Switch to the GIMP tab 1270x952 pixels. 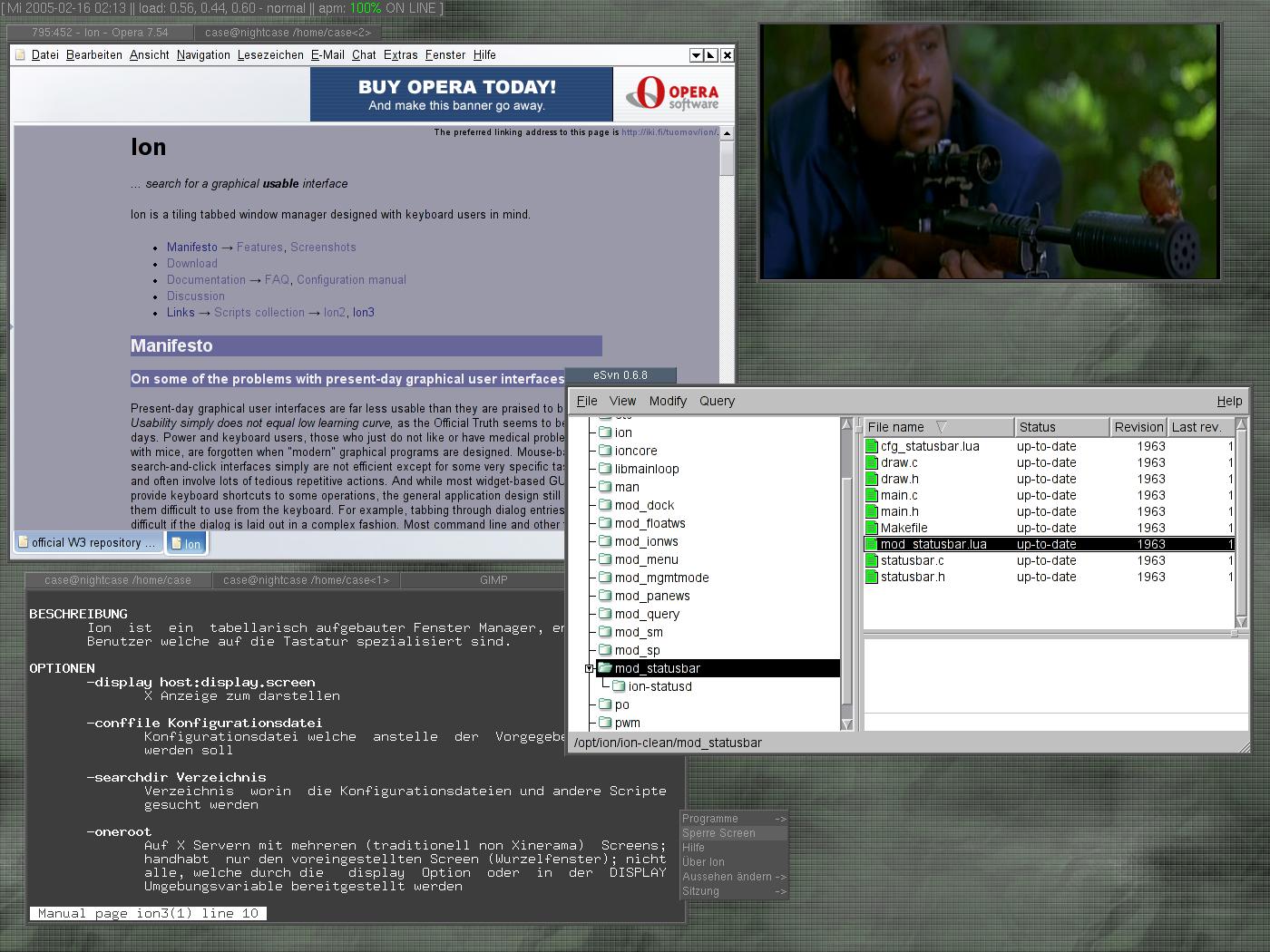pyautogui.click(x=493, y=580)
